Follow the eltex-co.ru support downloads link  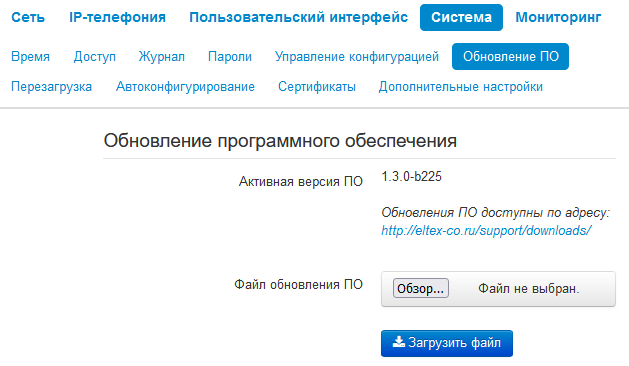pos(486,230)
